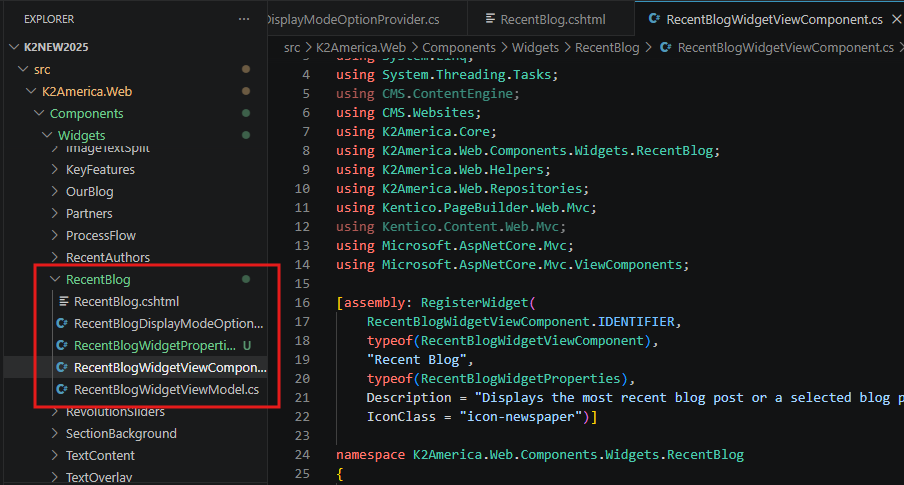Expand the RecentAuthors folder chevron
The image size is (904, 485).
click(55, 257)
